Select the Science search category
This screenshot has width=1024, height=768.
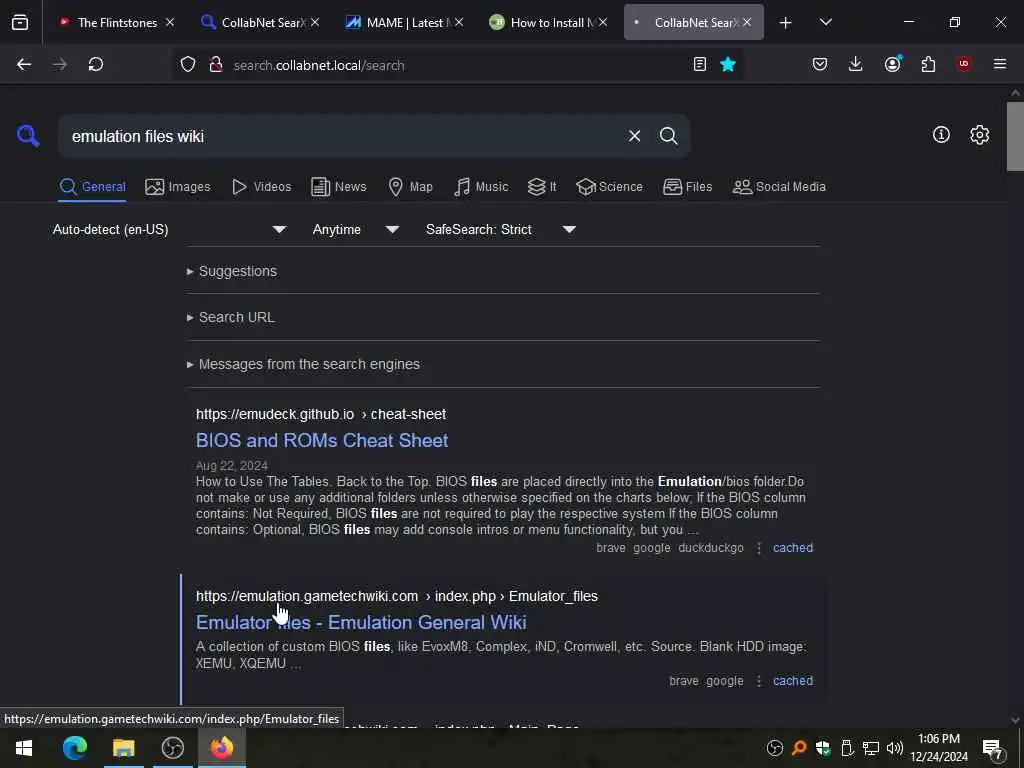pyautogui.click(x=609, y=187)
